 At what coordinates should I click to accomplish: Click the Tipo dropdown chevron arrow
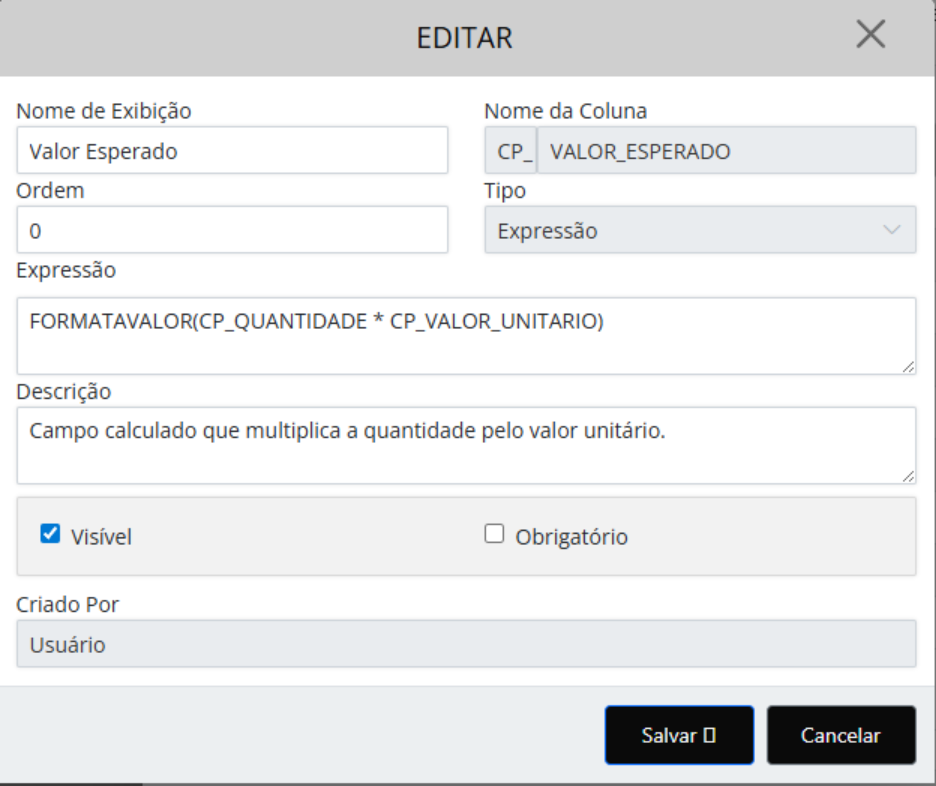(x=892, y=231)
